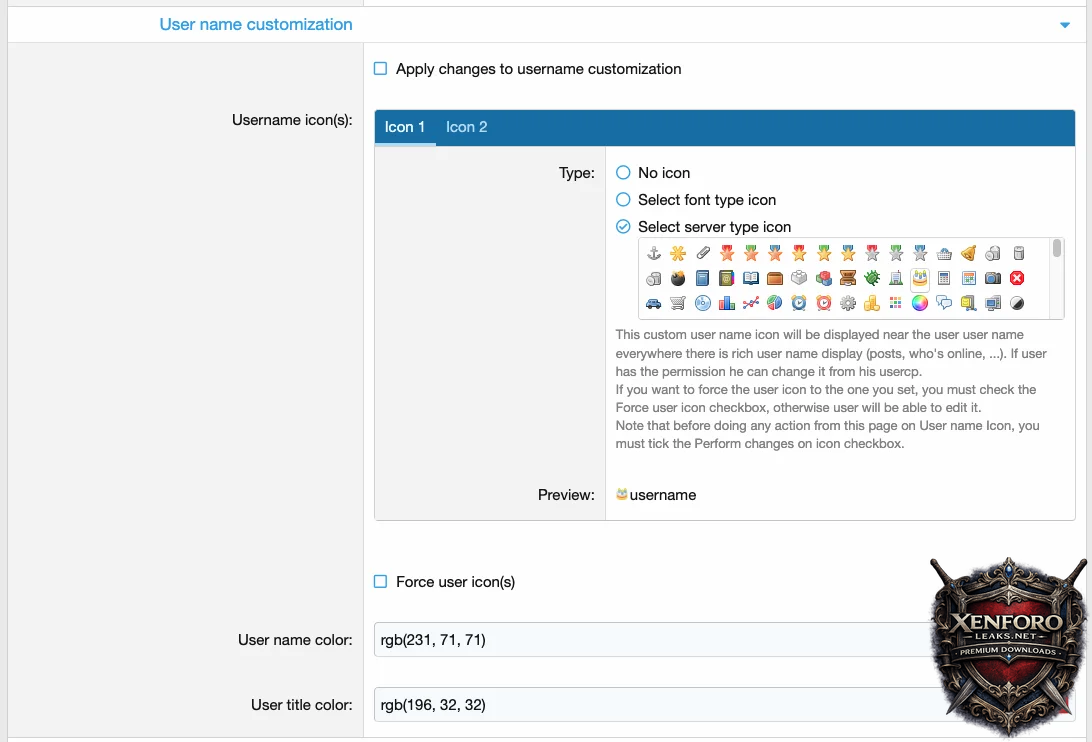Choose the paperclip attachment icon
The height and width of the screenshot is (742, 1092).
point(703,254)
